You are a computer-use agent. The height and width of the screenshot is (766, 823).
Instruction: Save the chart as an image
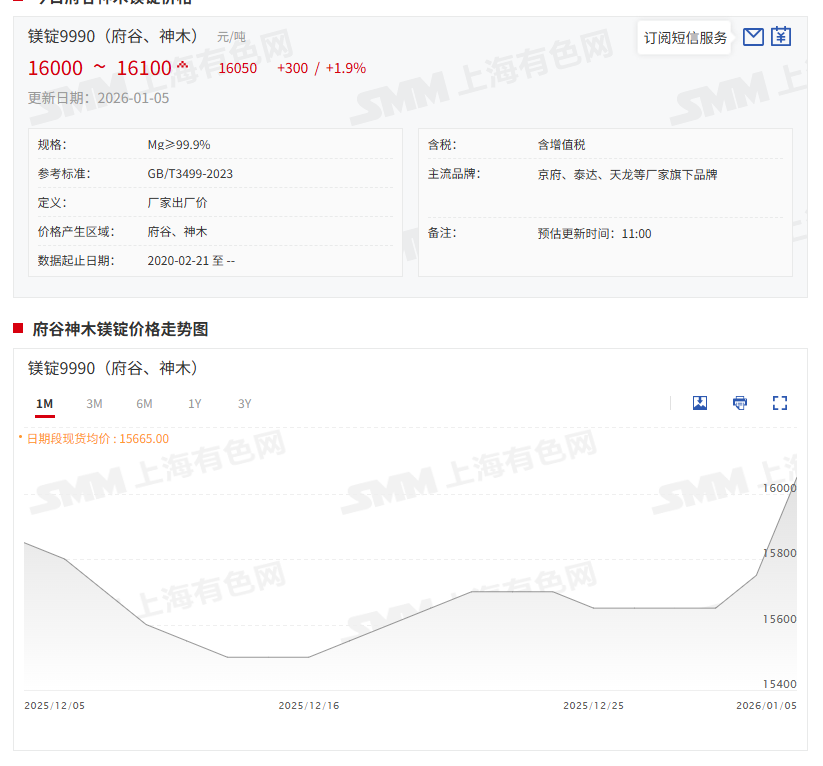(x=700, y=403)
